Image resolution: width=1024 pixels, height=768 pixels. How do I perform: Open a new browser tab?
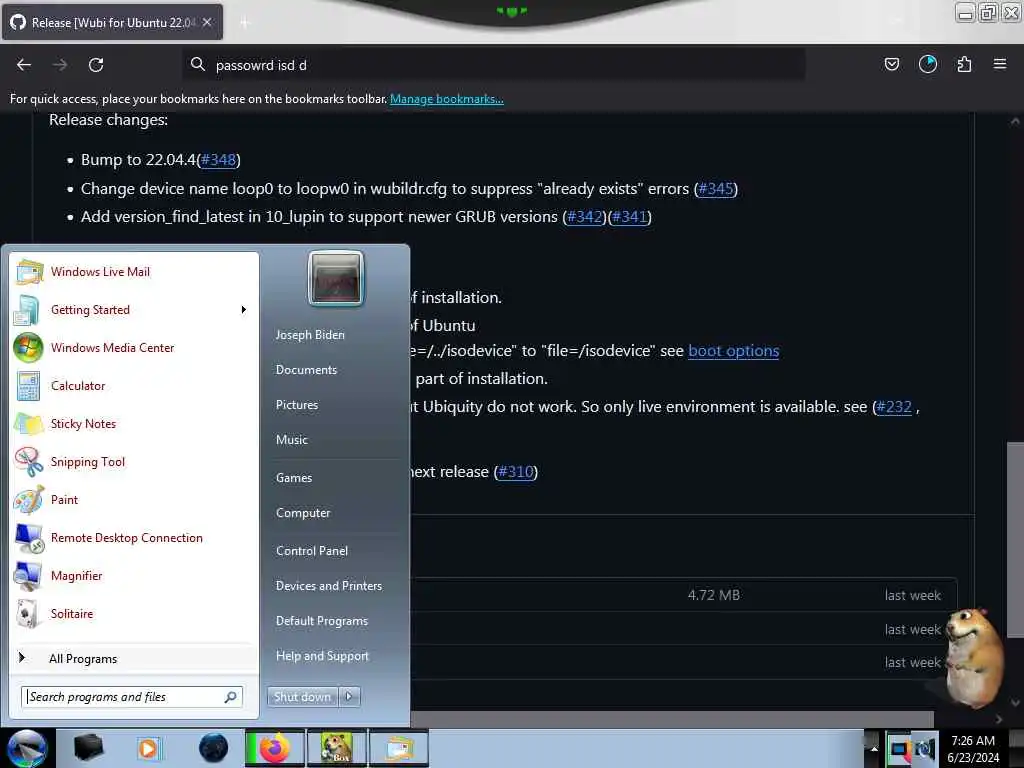coord(245,23)
